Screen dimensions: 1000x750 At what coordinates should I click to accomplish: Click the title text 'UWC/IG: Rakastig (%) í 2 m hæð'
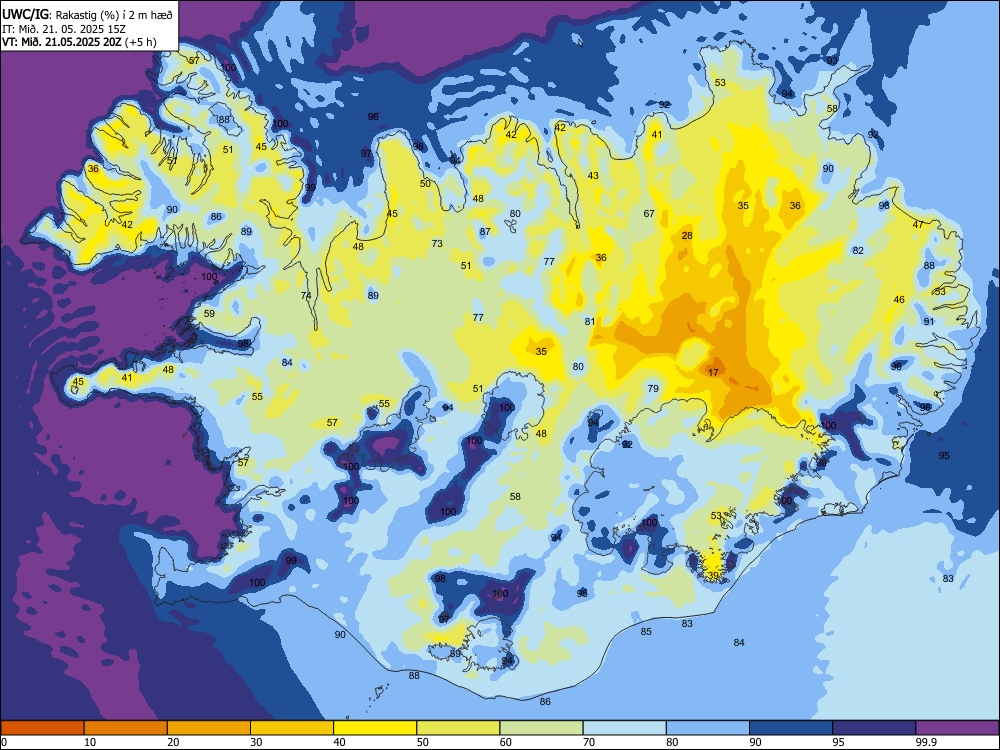click(87, 15)
